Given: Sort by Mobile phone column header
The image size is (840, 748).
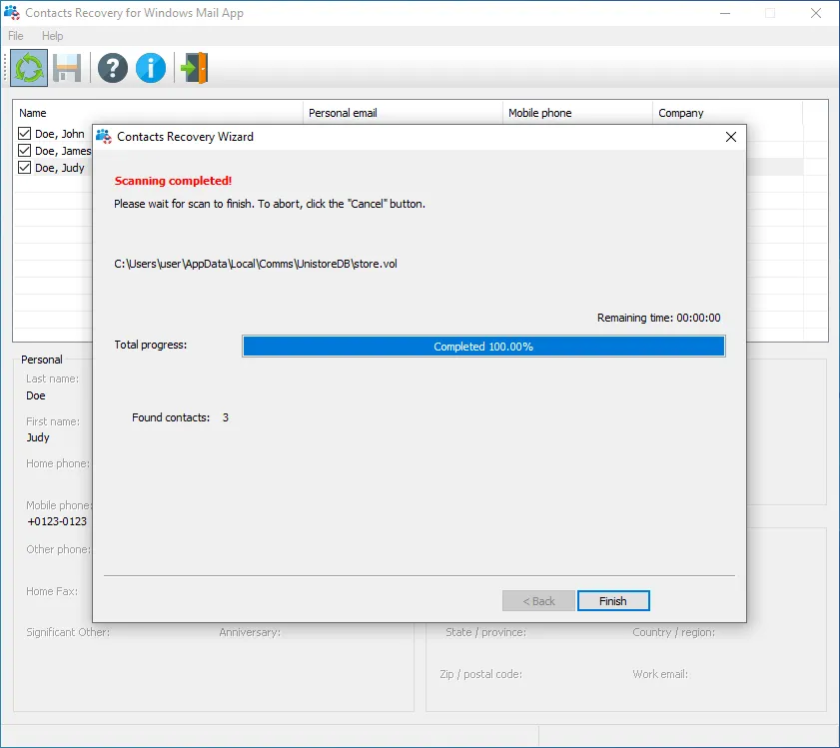Looking at the screenshot, I should pos(578,113).
